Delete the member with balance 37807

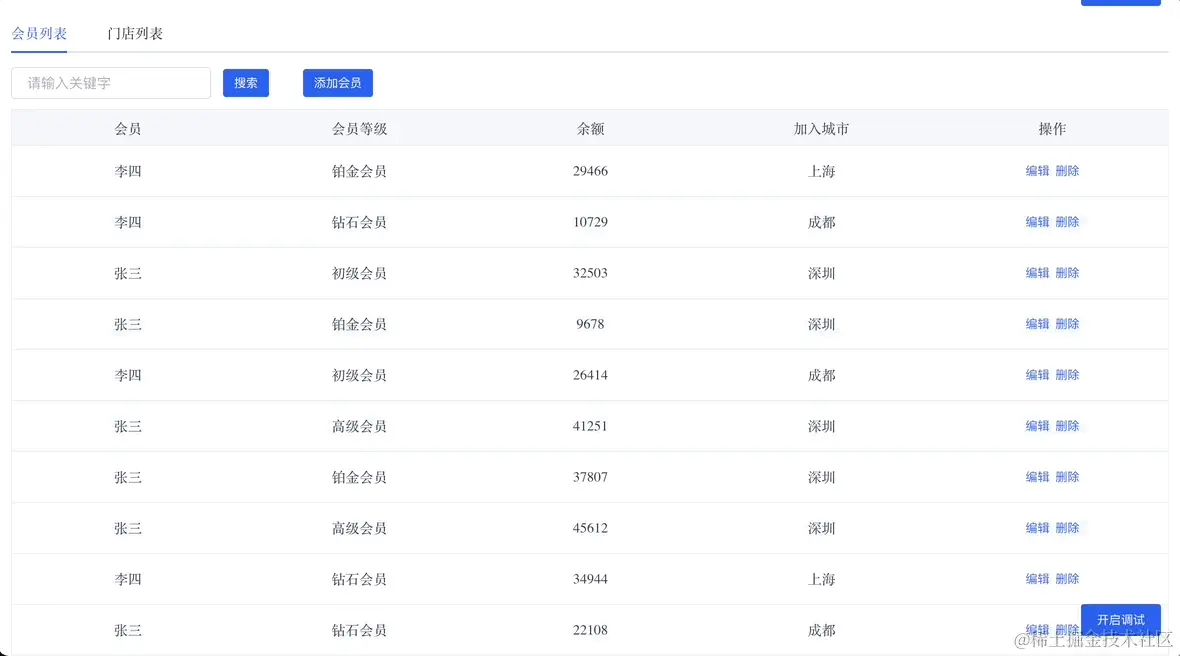pyautogui.click(x=1067, y=477)
